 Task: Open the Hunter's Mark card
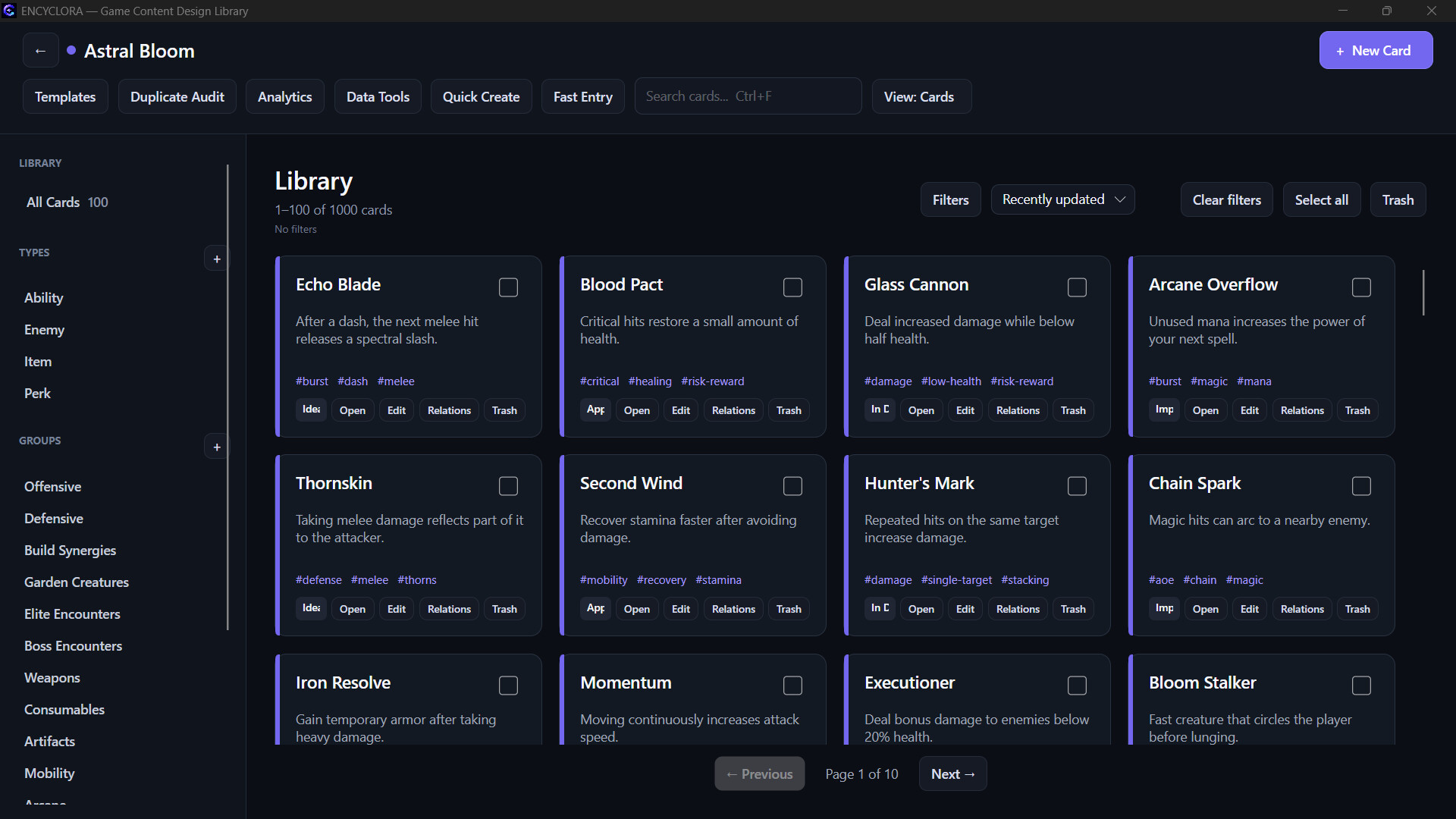pos(921,609)
